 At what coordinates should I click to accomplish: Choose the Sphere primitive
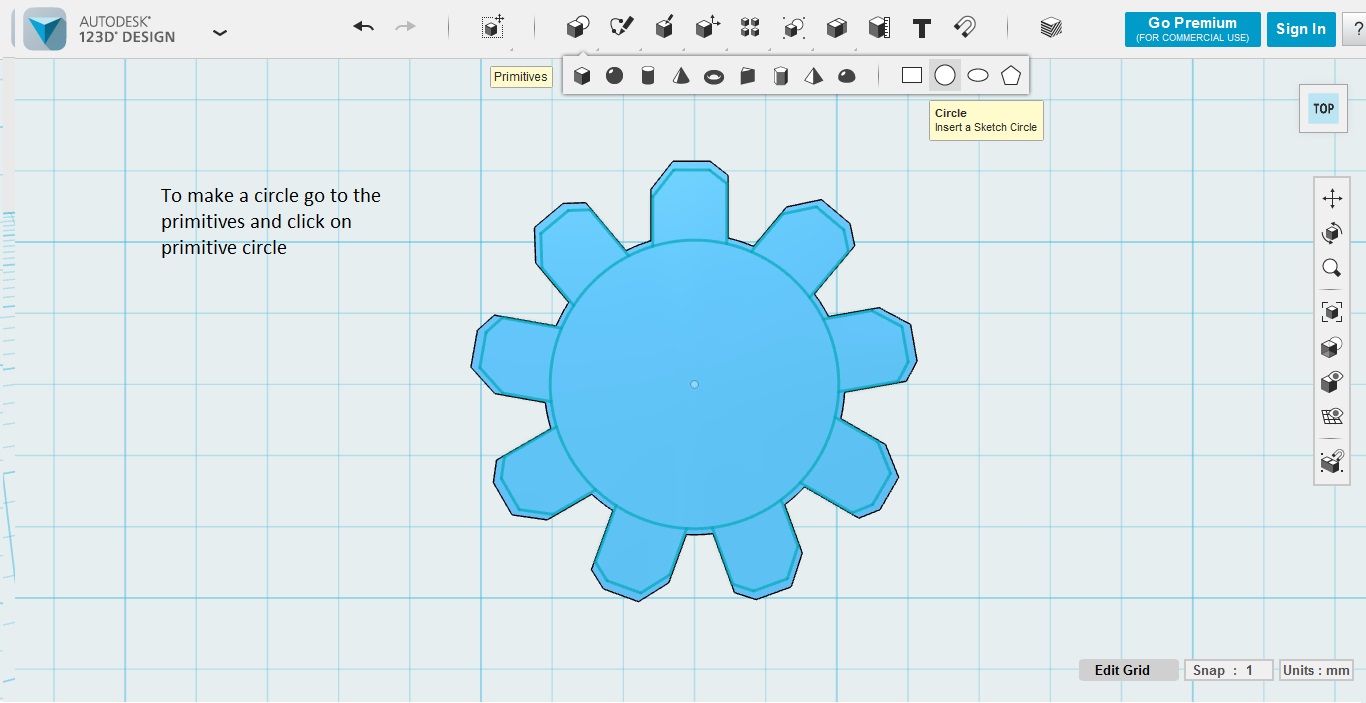[614, 74]
